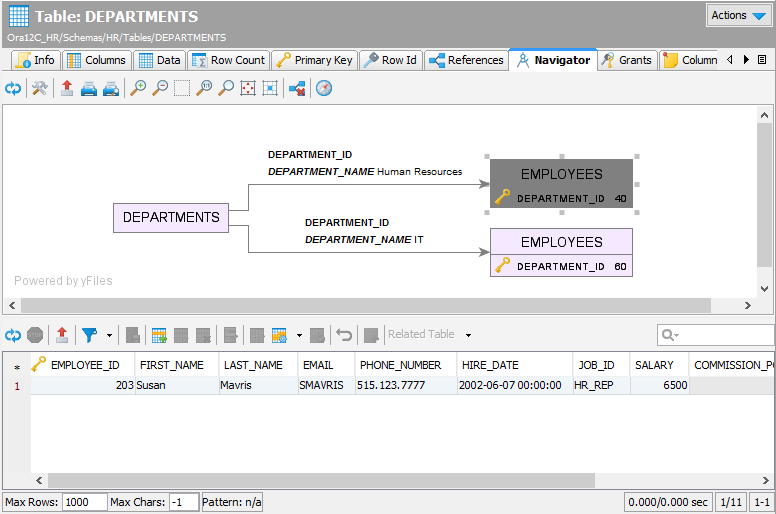Expand the filter dropdown arrow

pos(108,334)
